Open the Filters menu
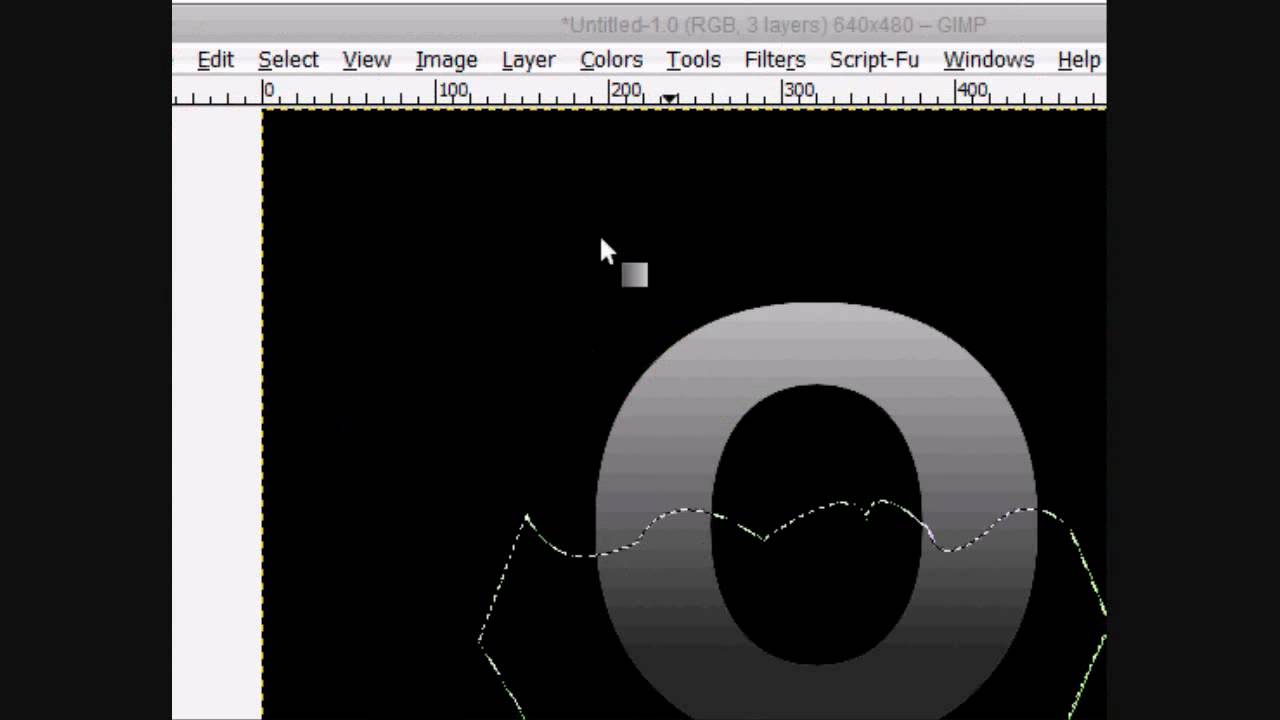 (x=774, y=60)
